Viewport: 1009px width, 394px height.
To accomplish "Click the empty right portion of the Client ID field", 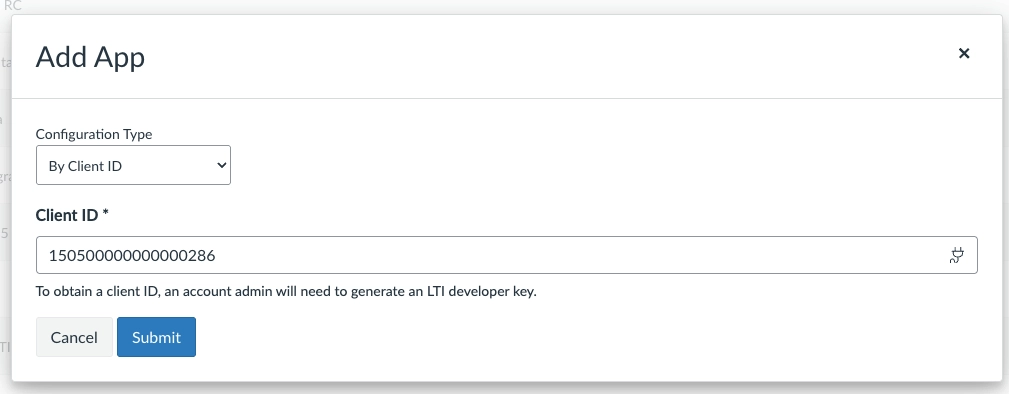I will (x=643, y=255).
